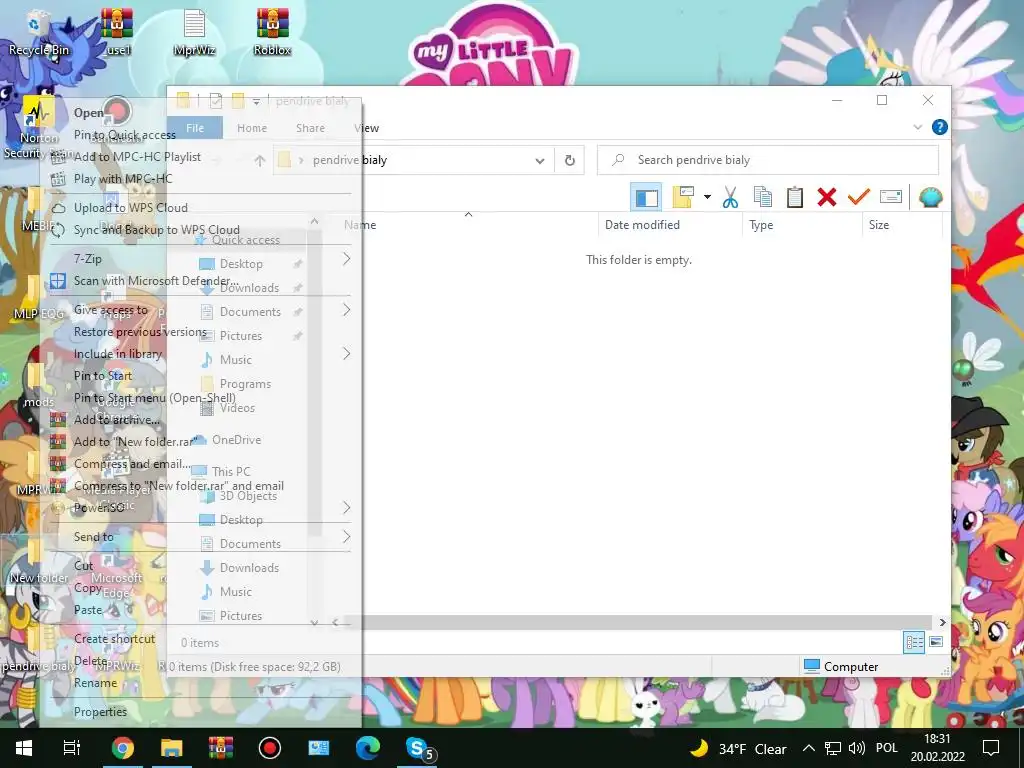
Task: Sort by the Type column header
Action: 802,225
